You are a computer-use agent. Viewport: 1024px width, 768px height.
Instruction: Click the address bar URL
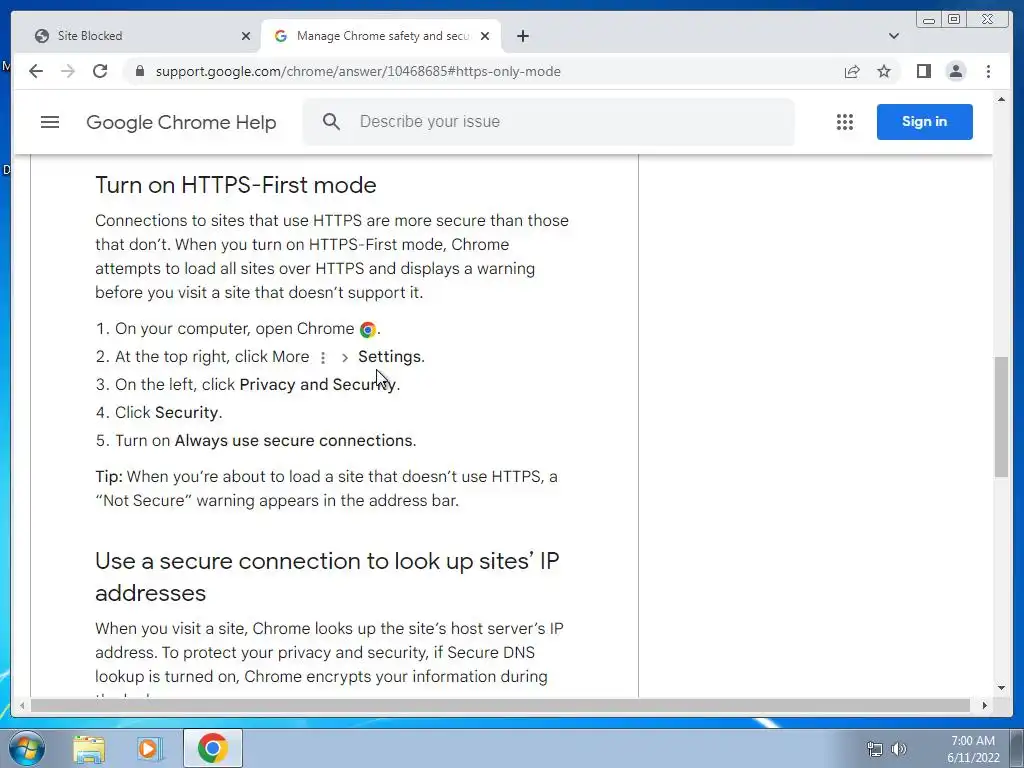[358, 71]
